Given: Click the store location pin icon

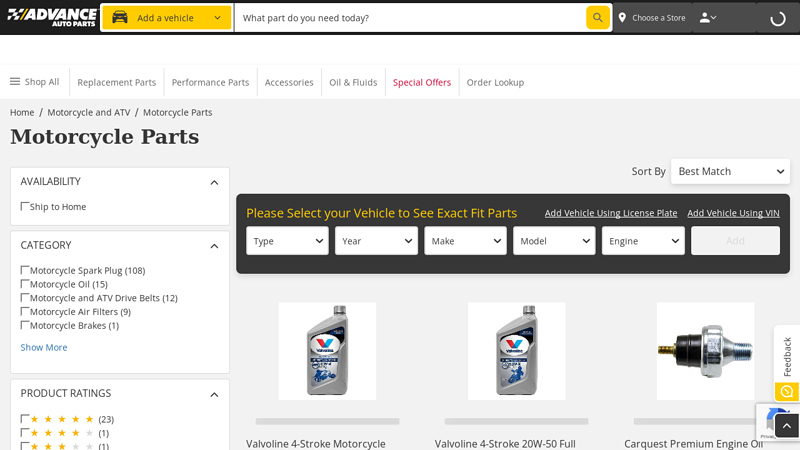Looking at the screenshot, I should coord(622,18).
